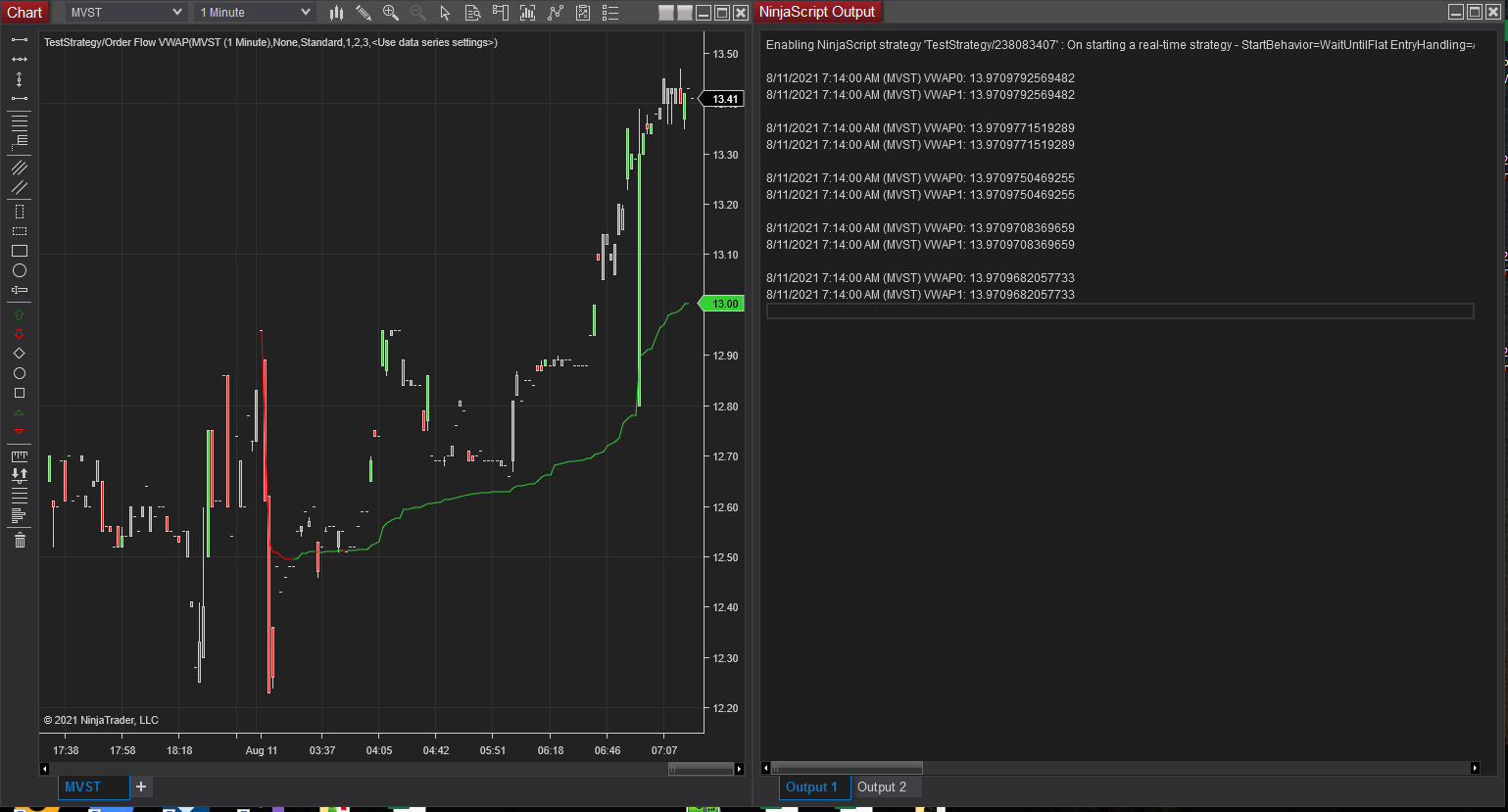Viewport: 1508px width, 812px height.
Task: Activate the zoom in magnifier
Action: point(391,13)
